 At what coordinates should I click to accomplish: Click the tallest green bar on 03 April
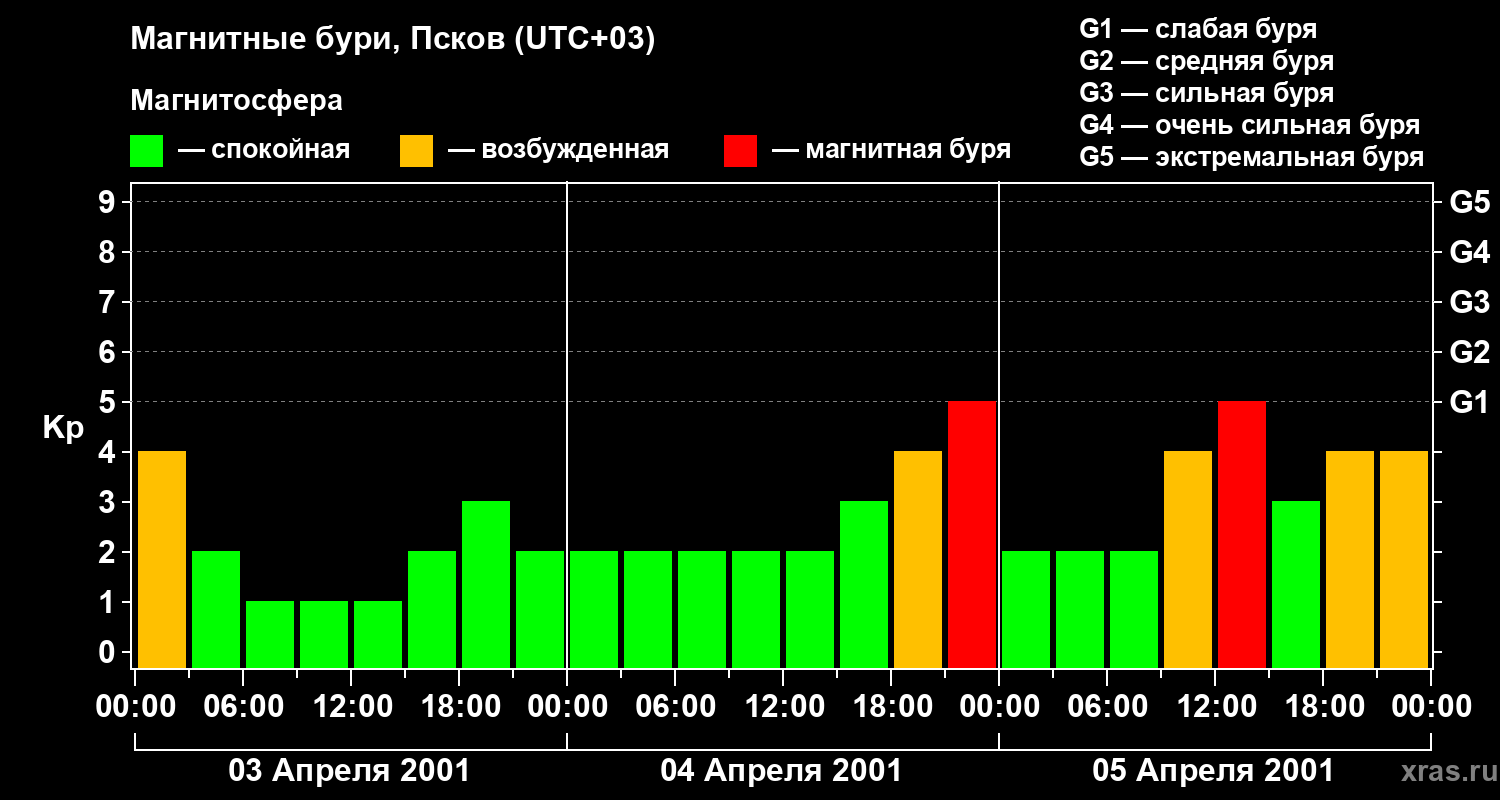click(486, 584)
